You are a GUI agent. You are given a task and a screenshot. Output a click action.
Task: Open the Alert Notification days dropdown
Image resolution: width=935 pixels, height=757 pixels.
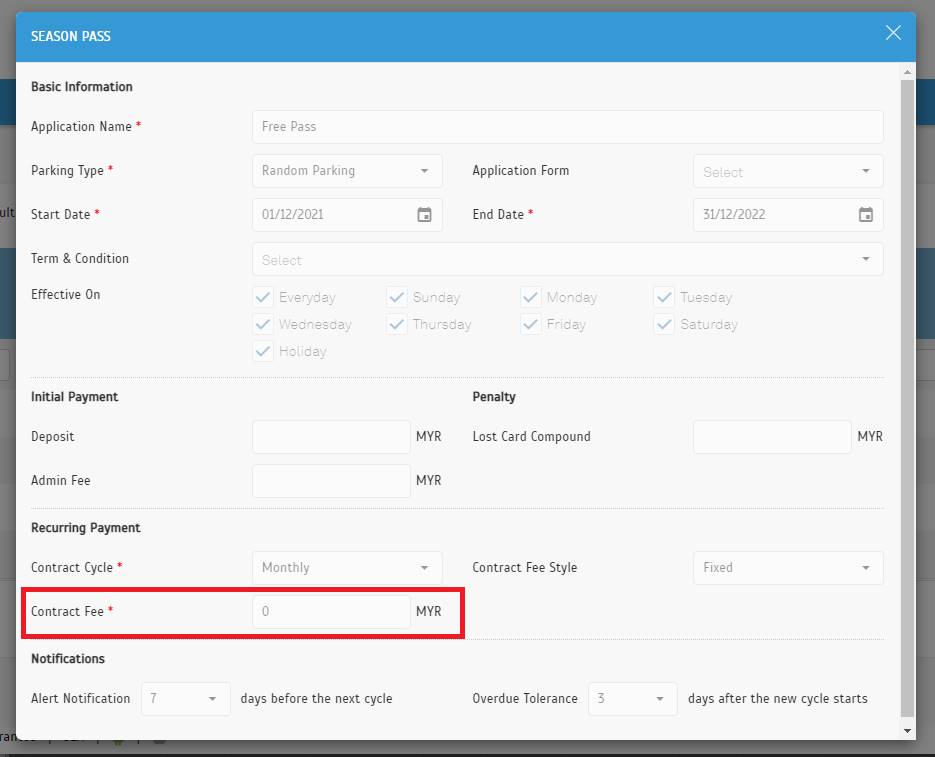pyautogui.click(x=185, y=699)
